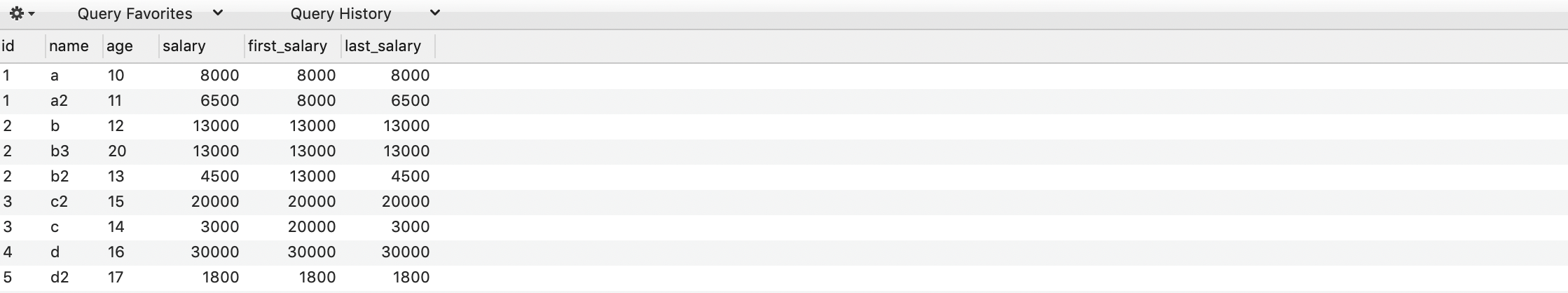Select the salary cell showing 4500
This screenshot has width=1568, height=293.
click(x=219, y=177)
